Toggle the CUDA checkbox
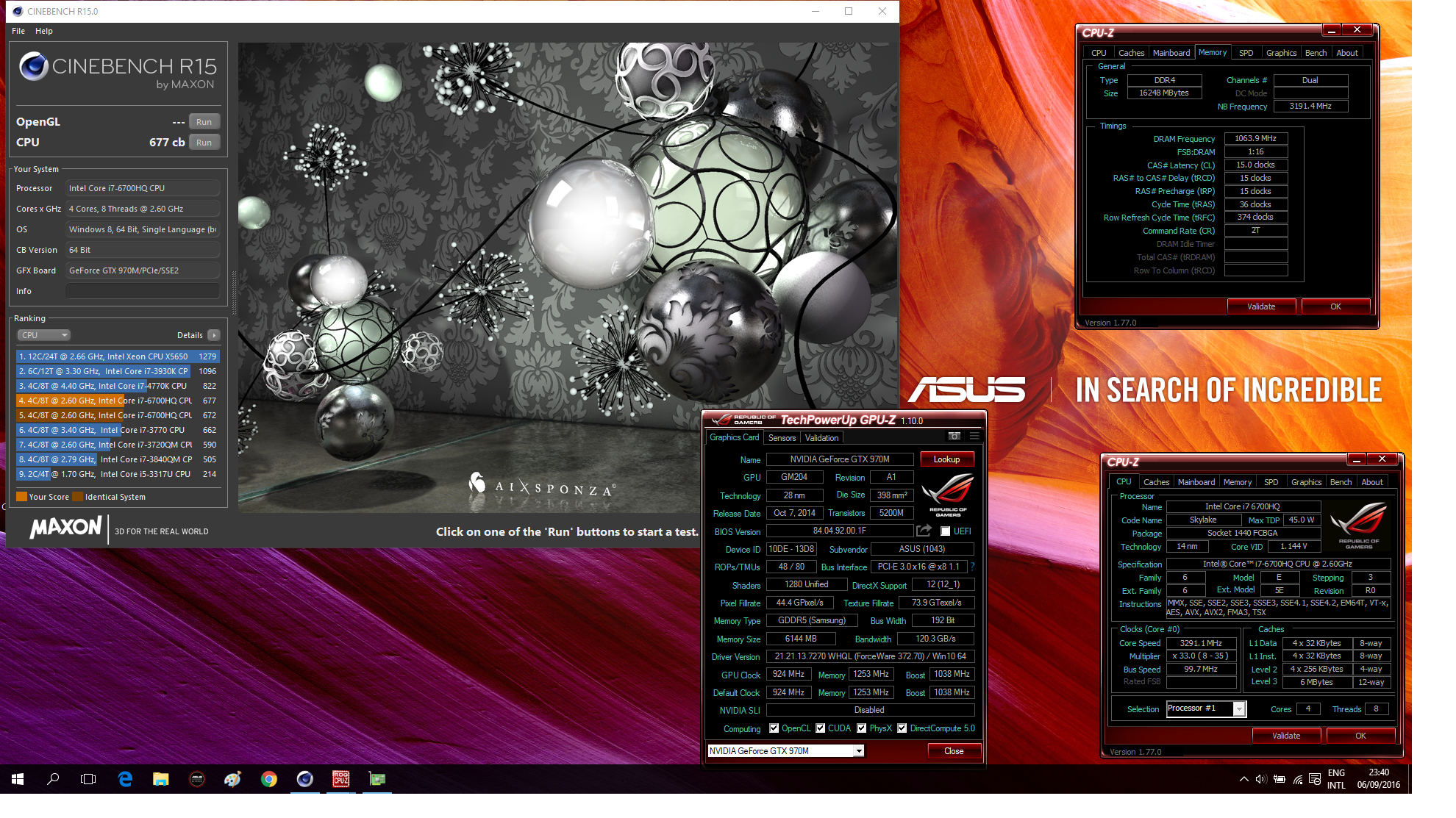This screenshot has height=818, width=1456. point(821,728)
